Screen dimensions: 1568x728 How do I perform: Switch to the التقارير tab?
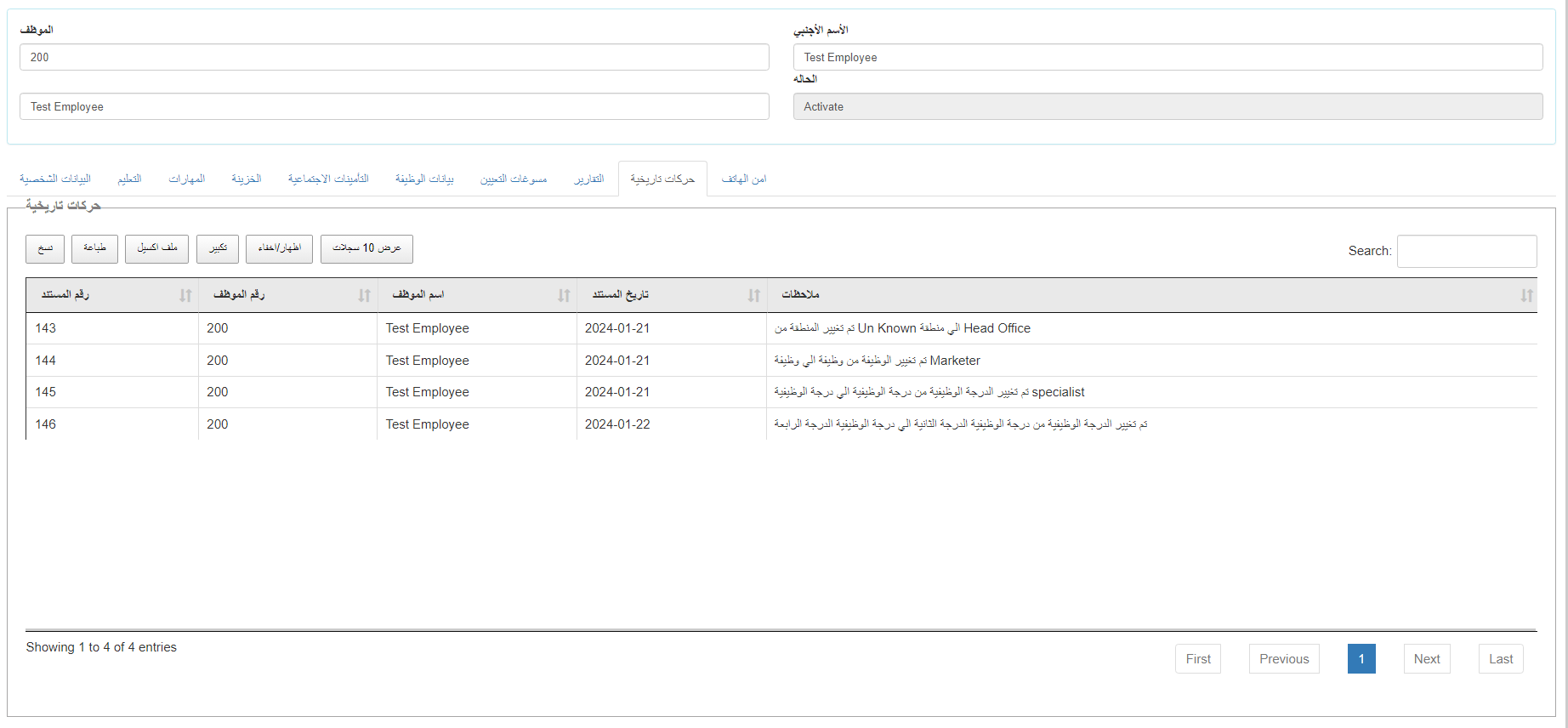coord(588,179)
